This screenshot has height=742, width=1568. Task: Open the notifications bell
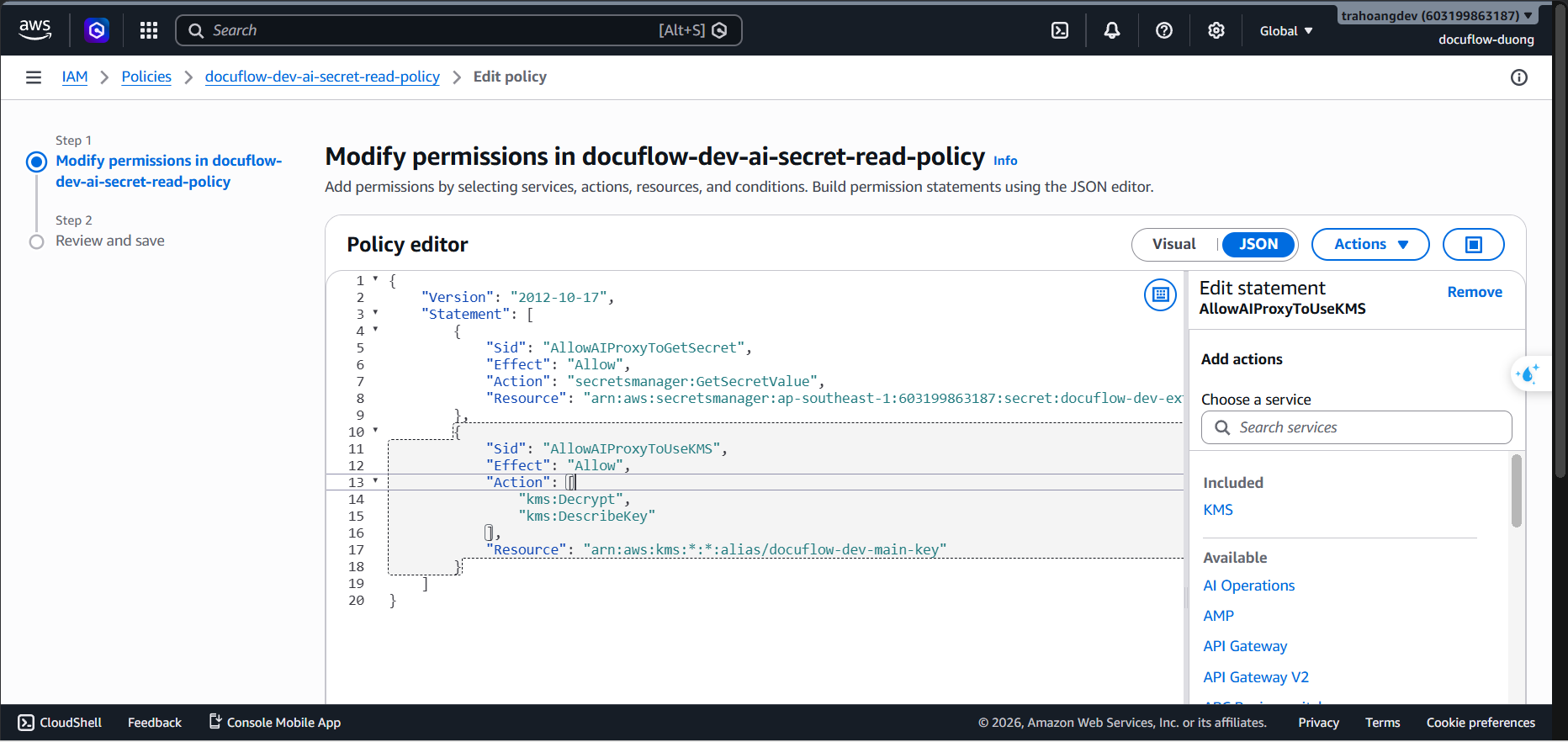(x=1112, y=31)
